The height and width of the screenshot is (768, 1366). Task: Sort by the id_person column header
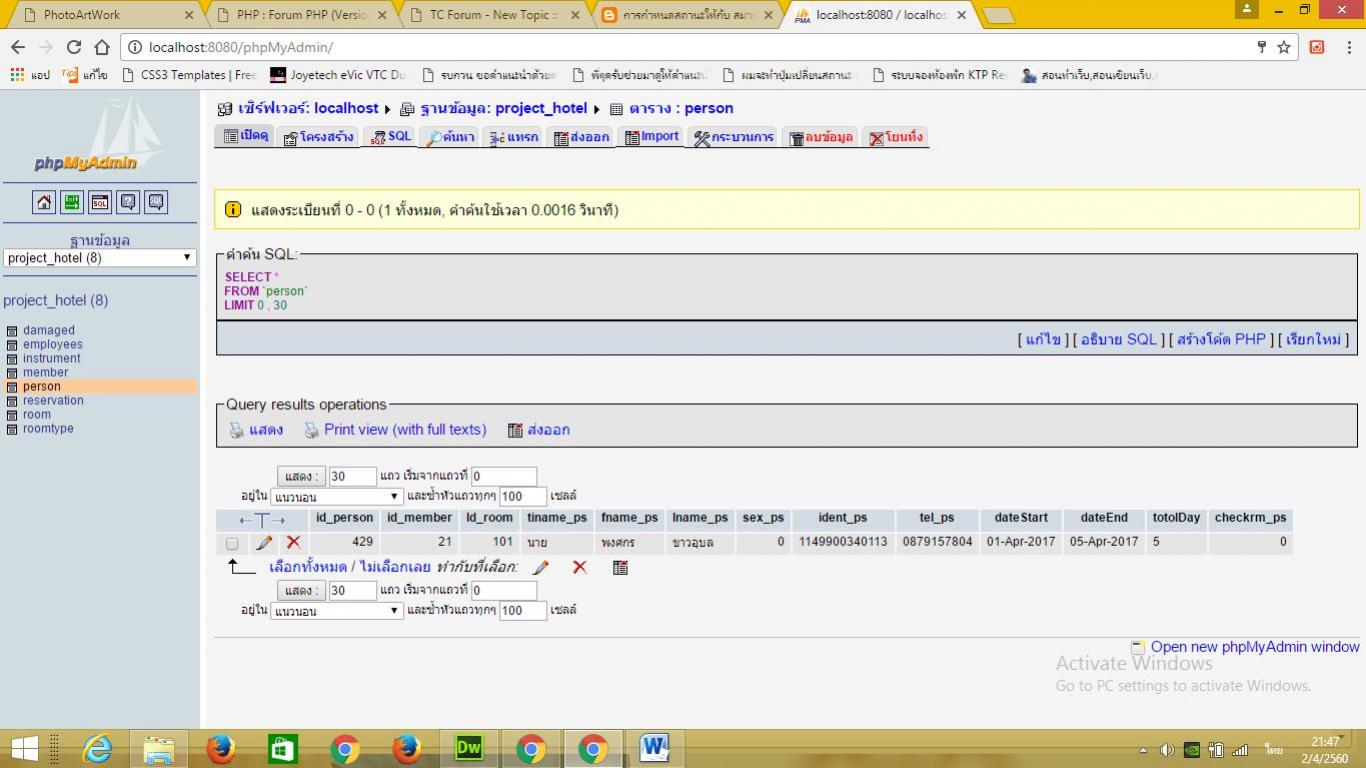pyautogui.click(x=344, y=518)
